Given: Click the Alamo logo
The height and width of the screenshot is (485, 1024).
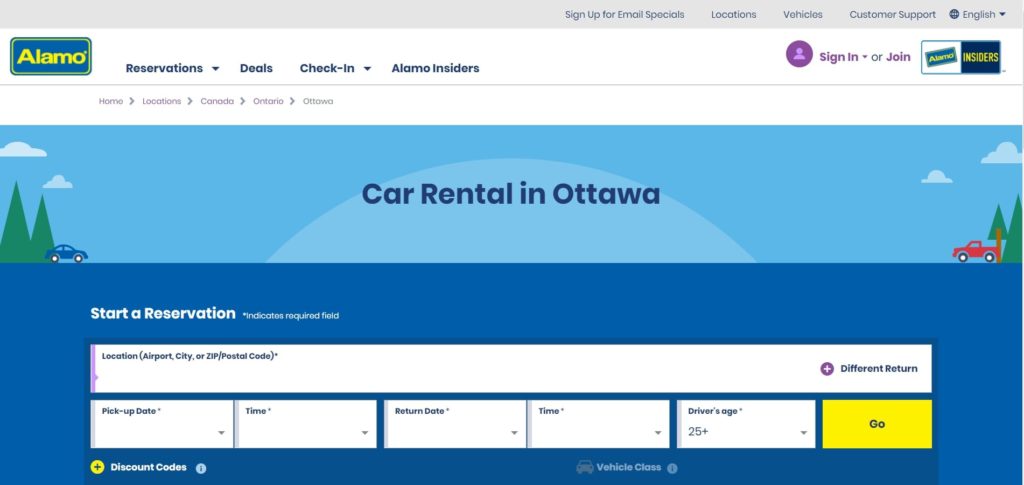Looking at the screenshot, I should pos(51,56).
